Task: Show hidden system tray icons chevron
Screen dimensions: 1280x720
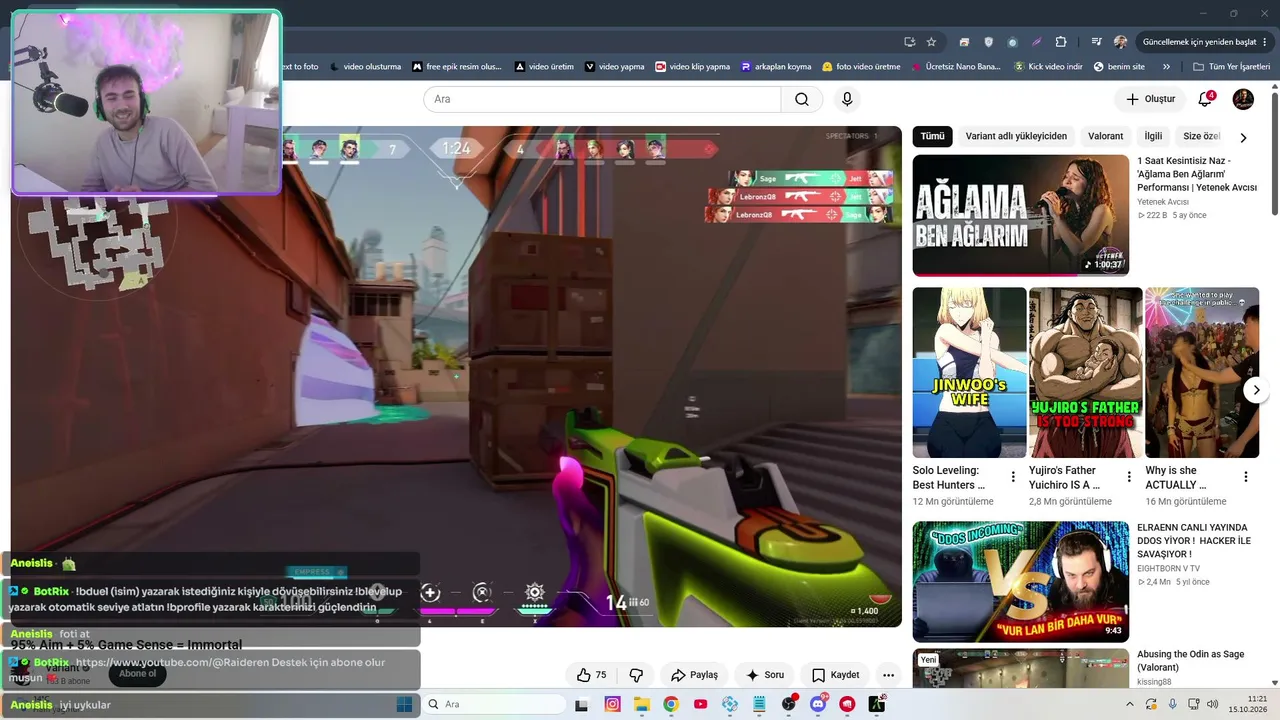Action: click(x=1130, y=704)
